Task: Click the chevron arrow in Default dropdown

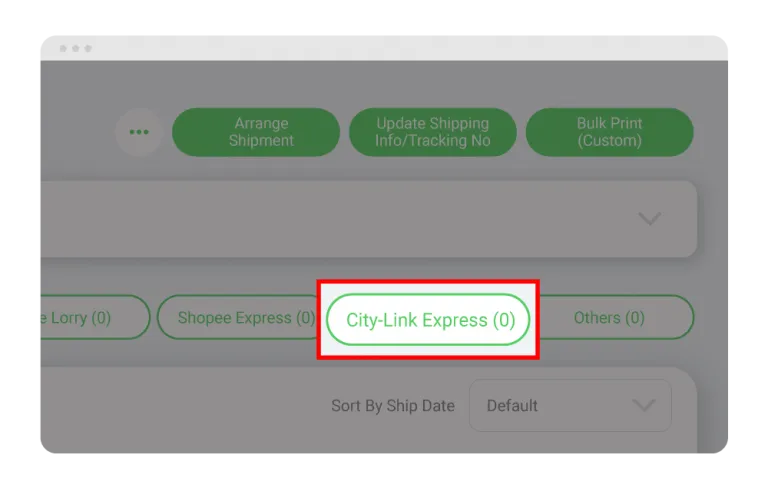Action: tap(643, 405)
